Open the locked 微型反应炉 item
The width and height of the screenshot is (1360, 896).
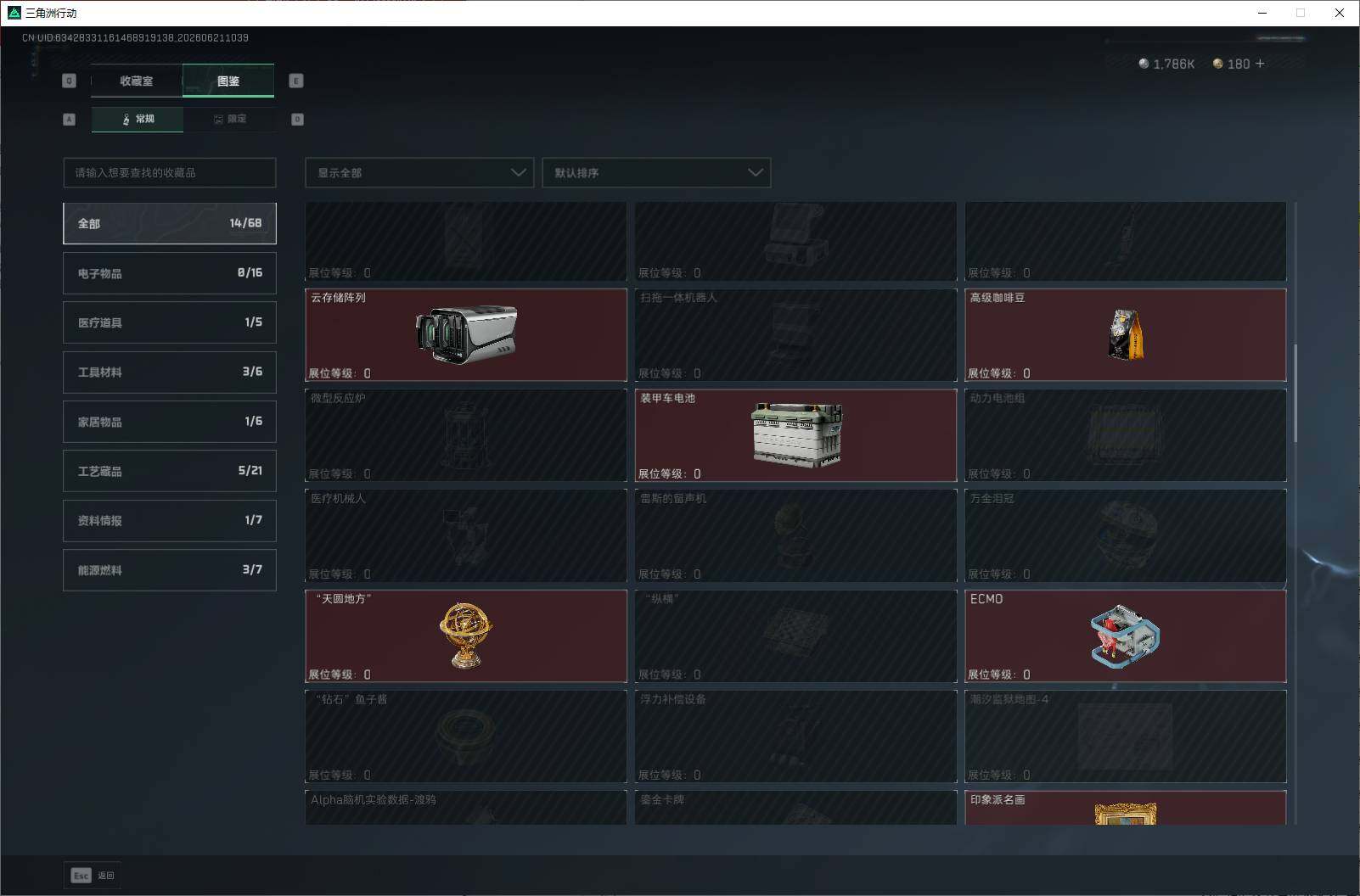pyautogui.click(x=466, y=435)
